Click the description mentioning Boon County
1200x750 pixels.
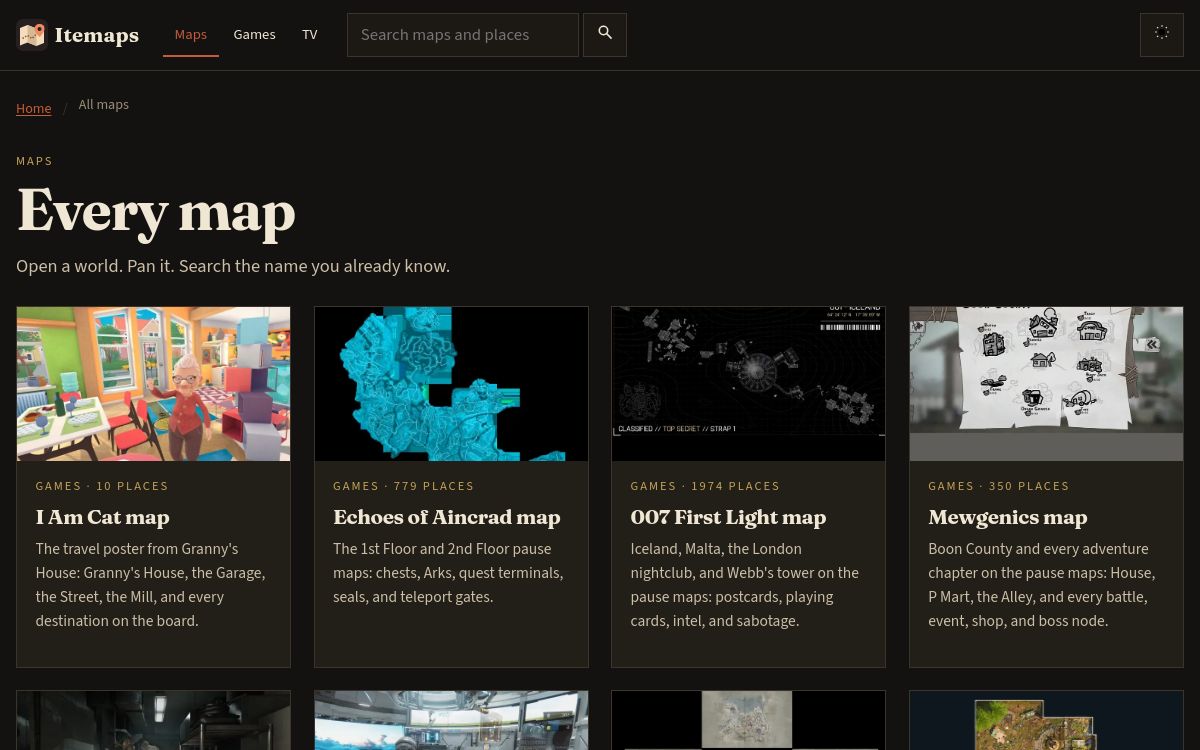point(1043,585)
